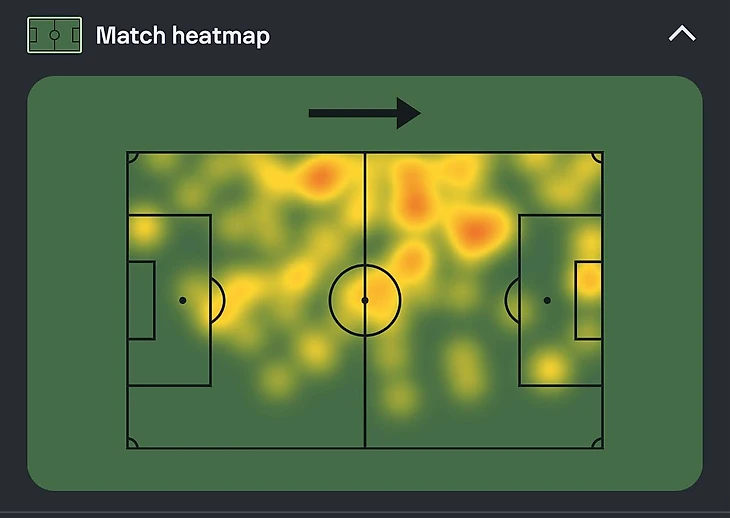Click red hotspot left of halfway line

[320, 178]
